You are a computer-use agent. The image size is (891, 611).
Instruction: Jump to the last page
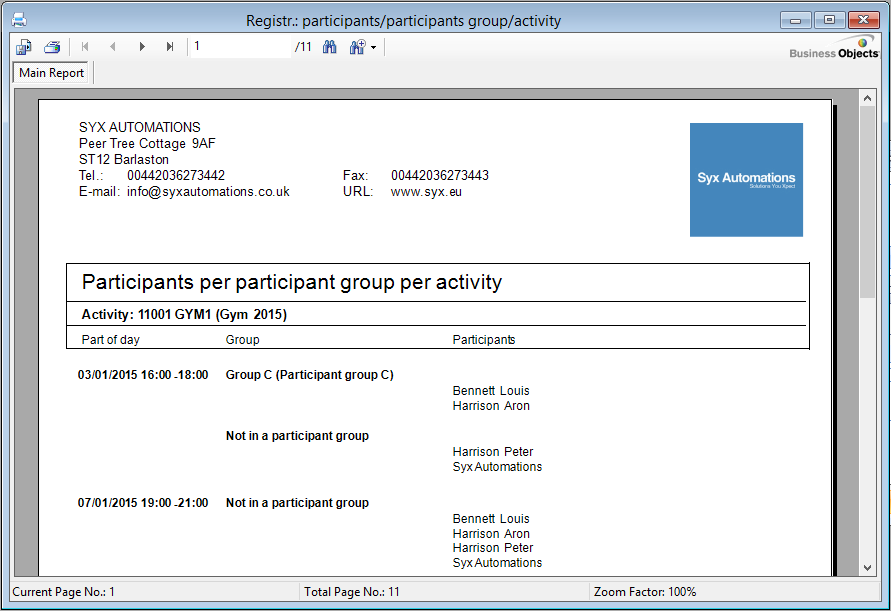pyautogui.click(x=170, y=47)
